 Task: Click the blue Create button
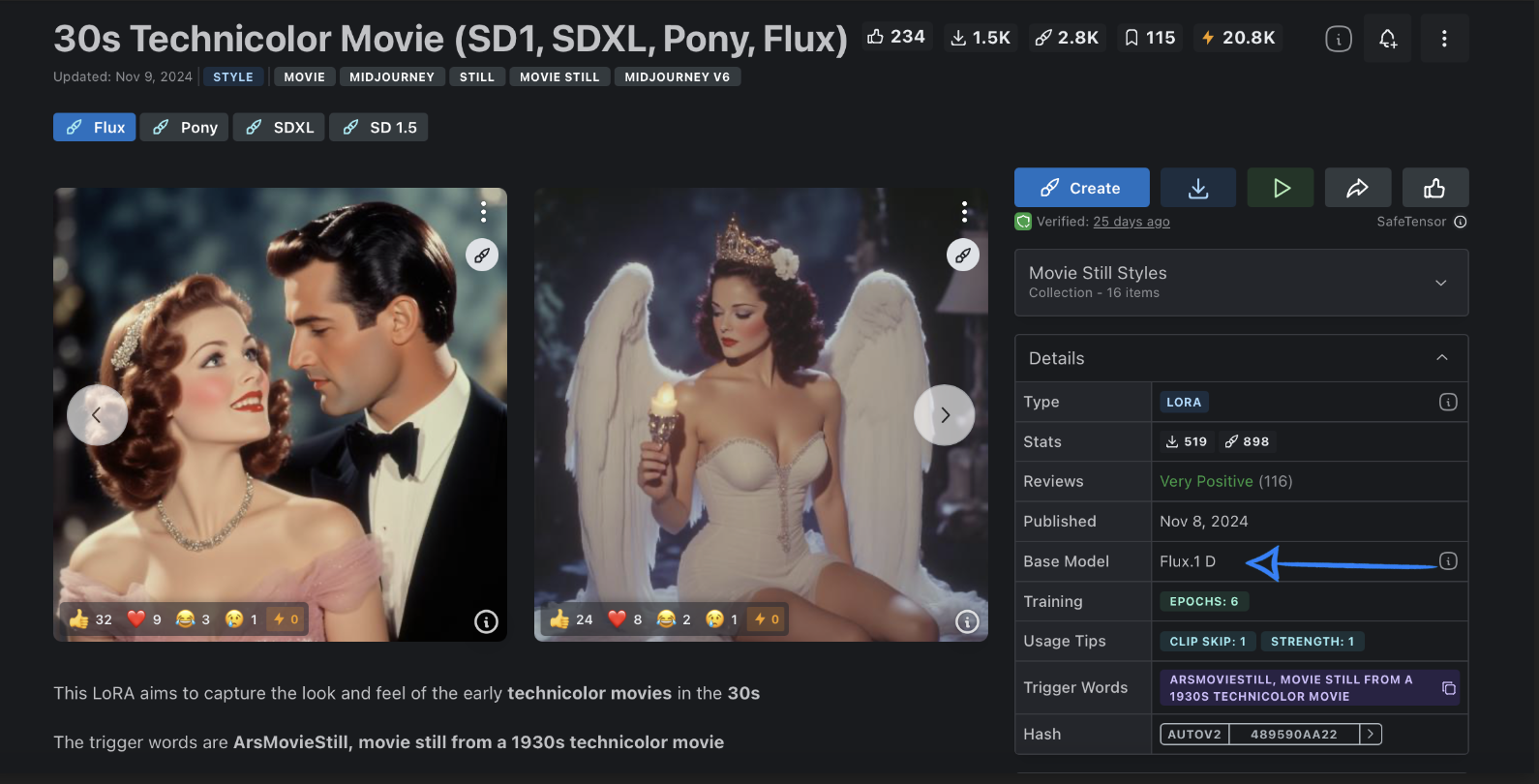pos(1081,188)
